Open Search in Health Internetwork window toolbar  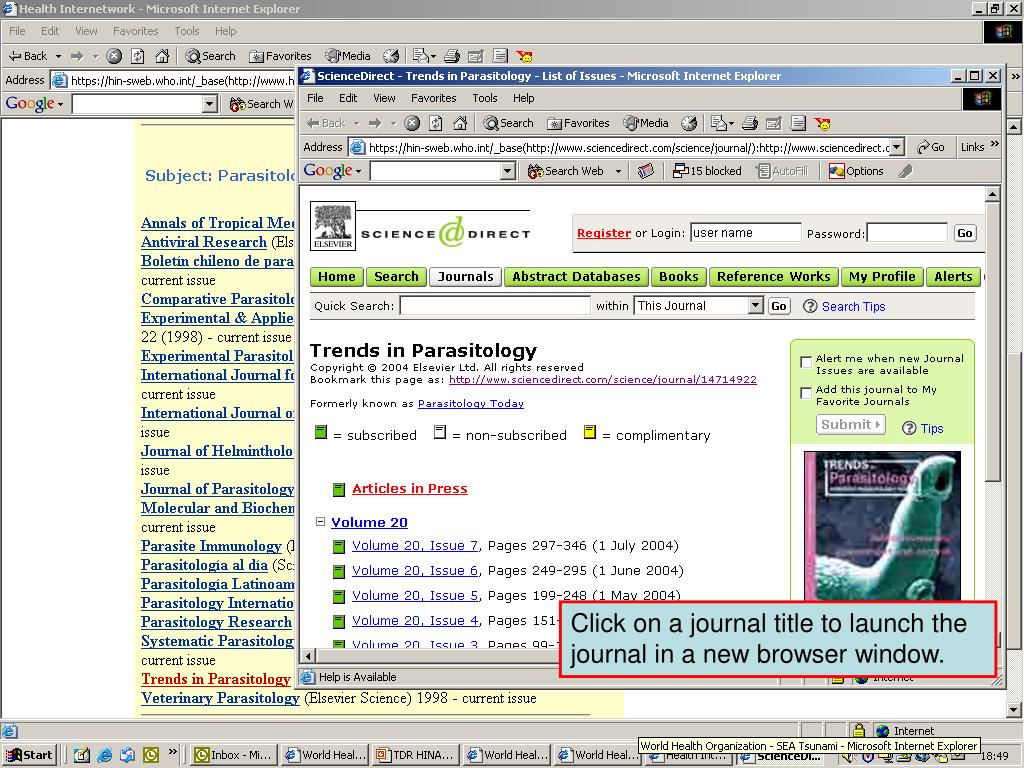[210, 56]
